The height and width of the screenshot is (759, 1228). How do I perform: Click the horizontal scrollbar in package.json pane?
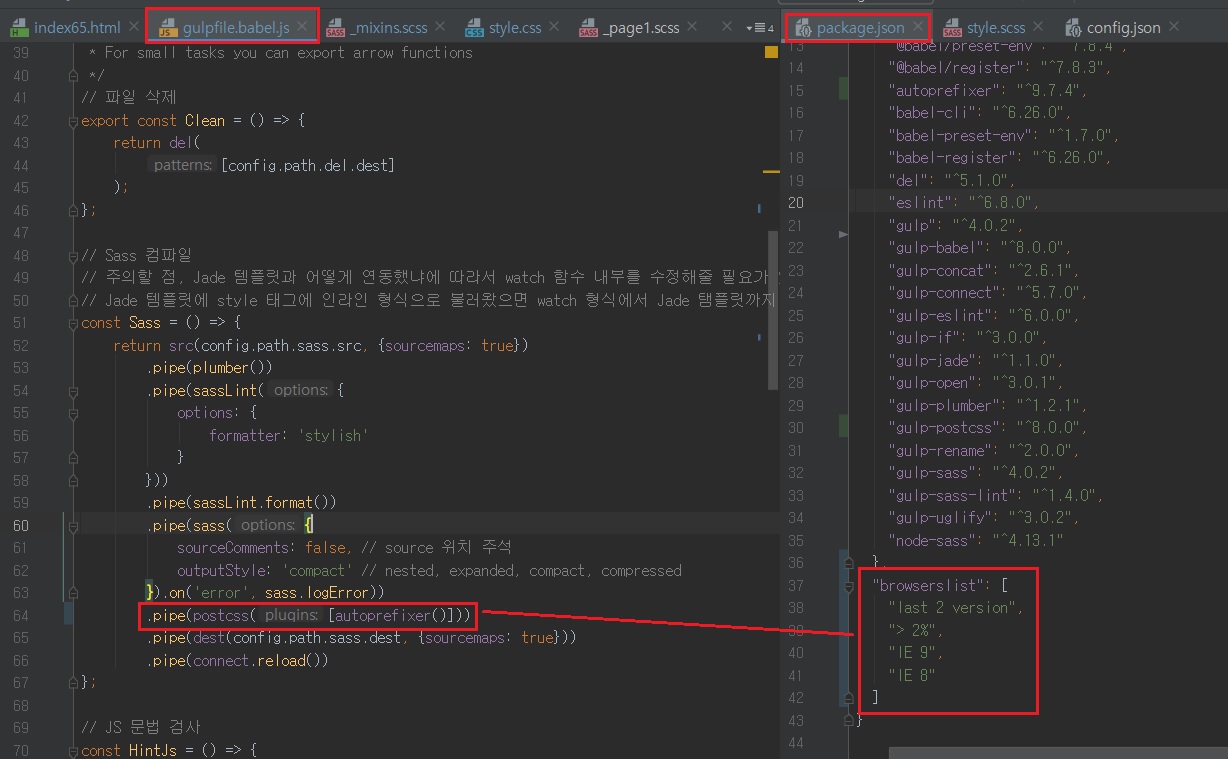pyautogui.click(x=1050, y=751)
